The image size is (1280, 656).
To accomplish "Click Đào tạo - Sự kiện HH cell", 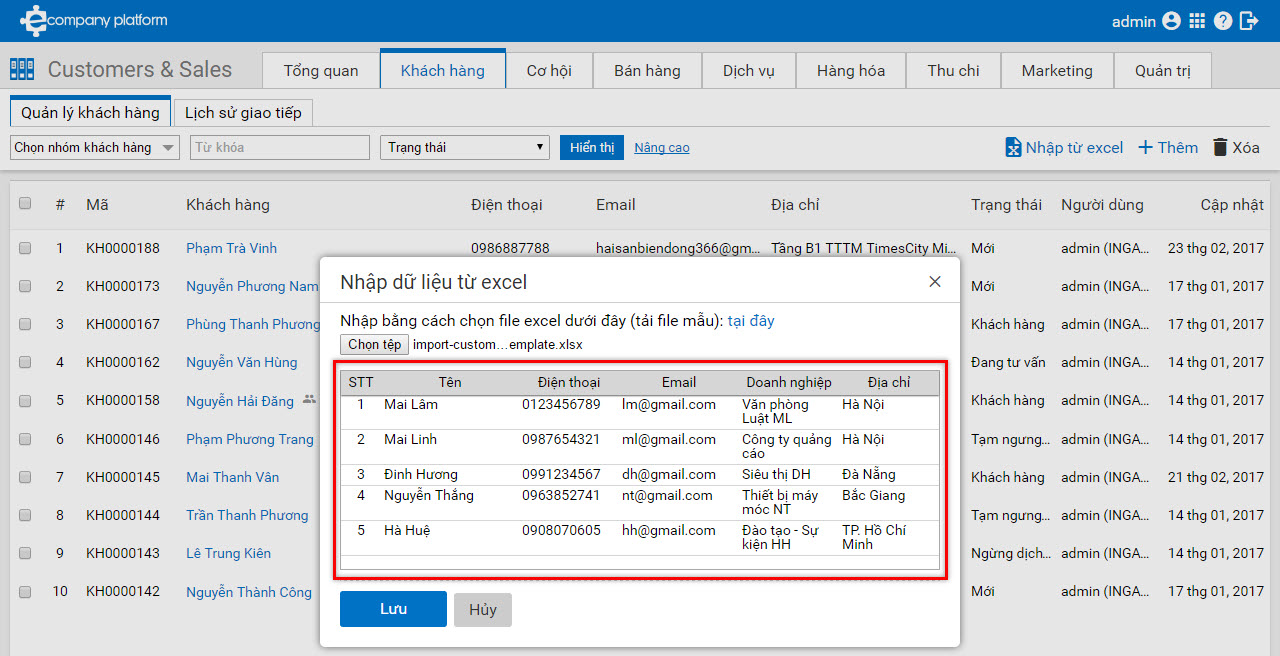I will pyautogui.click(x=780, y=537).
